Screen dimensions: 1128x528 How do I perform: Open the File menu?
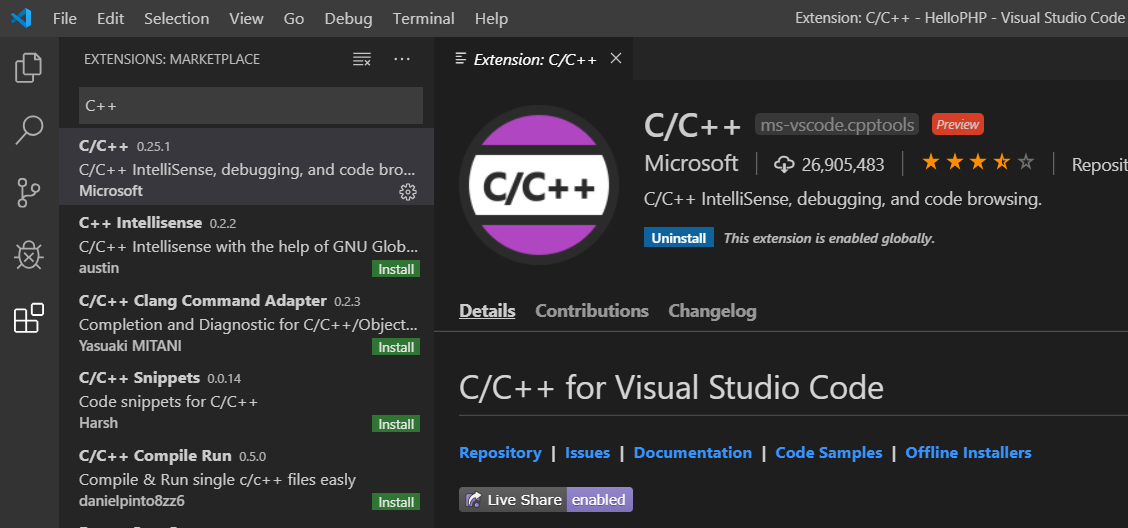coord(65,19)
